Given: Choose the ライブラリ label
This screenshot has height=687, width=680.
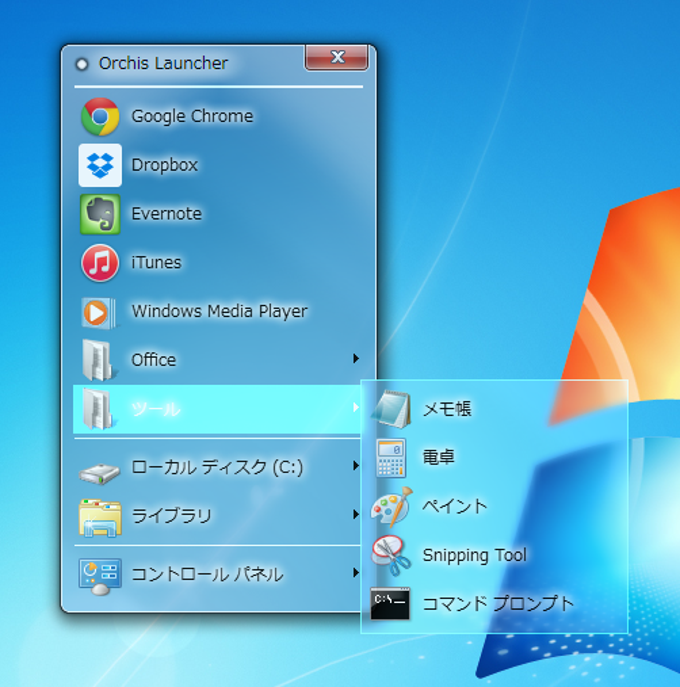Looking at the screenshot, I should pos(172,516).
